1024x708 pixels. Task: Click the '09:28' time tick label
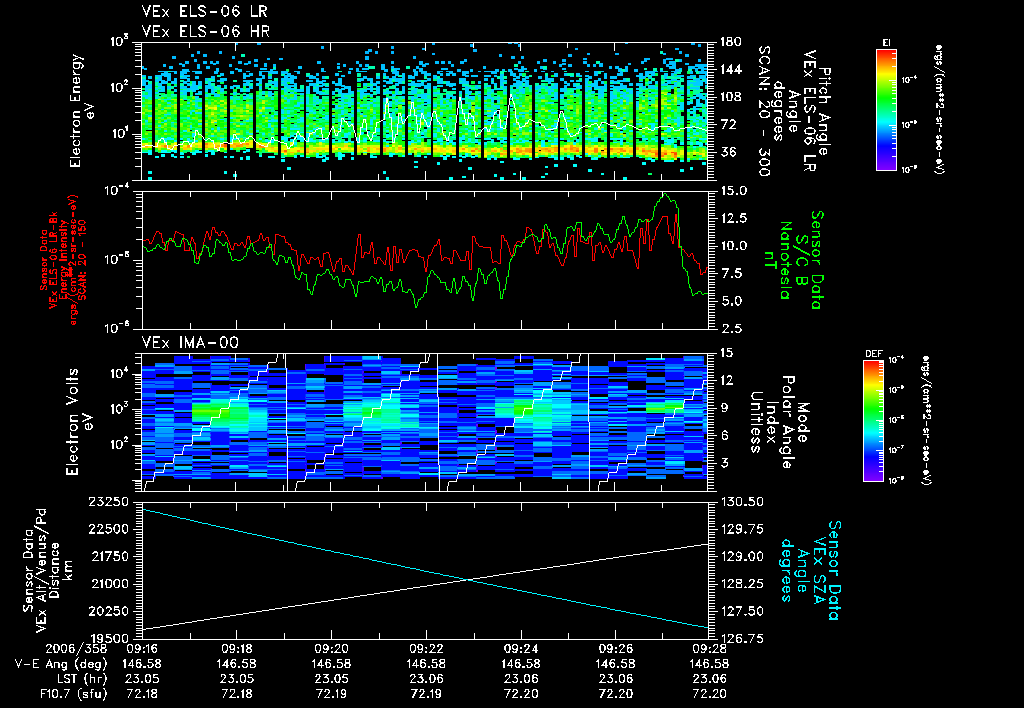click(x=709, y=649)
